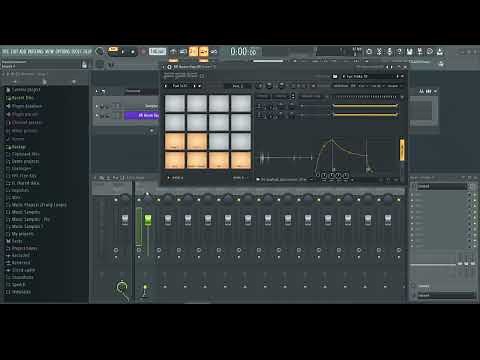Click the channel rack add channel button
Screen dimensions: 480x360
pos(152,131)
